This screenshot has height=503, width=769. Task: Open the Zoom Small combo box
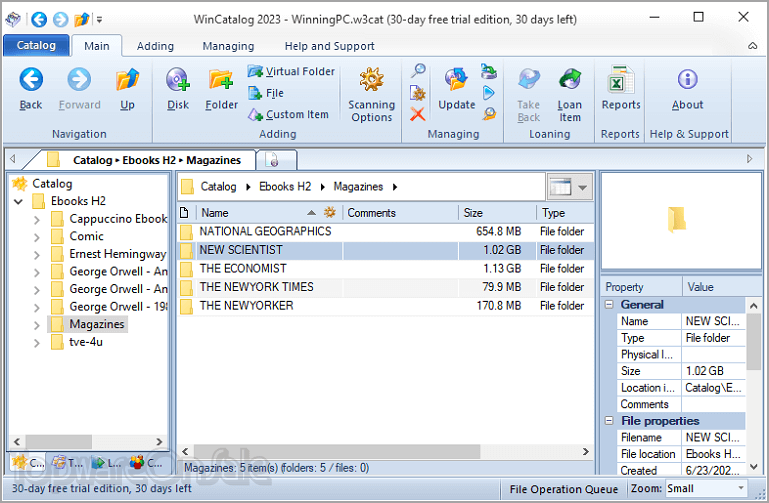pos(706,488)
